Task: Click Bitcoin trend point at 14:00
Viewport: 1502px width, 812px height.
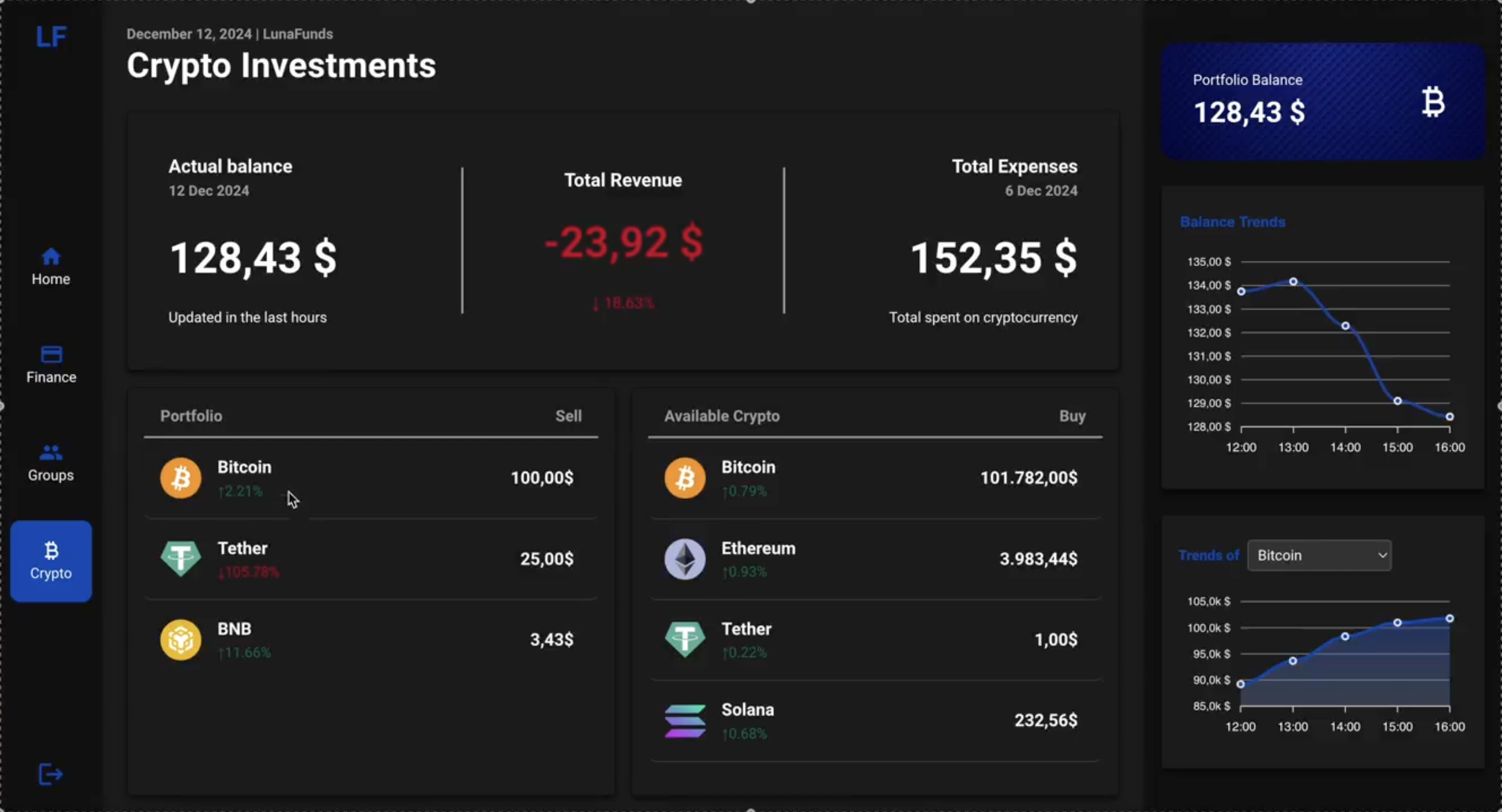Action: click(1345, 636)
